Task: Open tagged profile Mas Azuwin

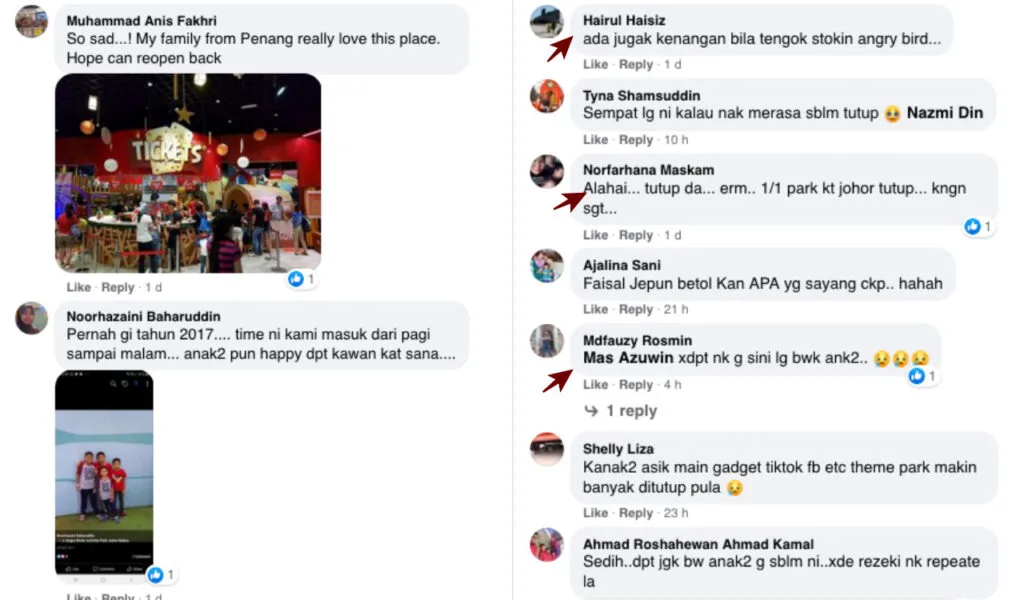Action: pos(628,358)
